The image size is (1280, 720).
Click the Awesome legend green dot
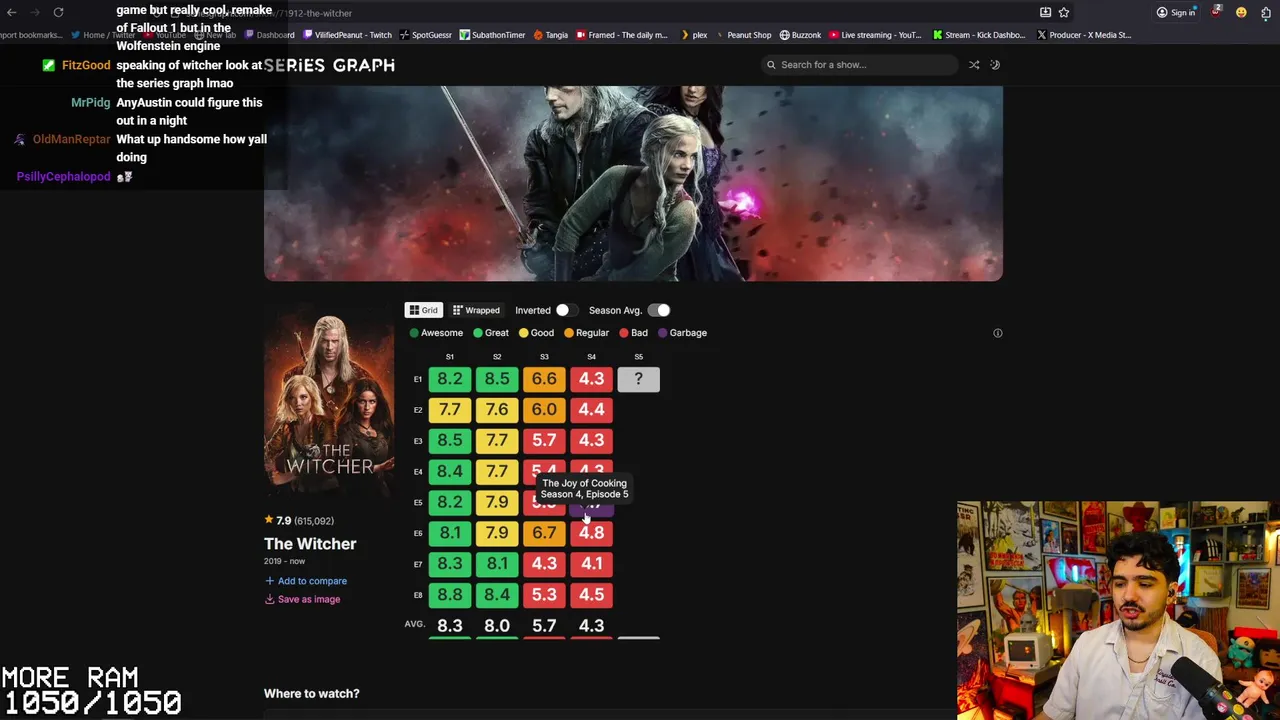[x=414, y=333]
